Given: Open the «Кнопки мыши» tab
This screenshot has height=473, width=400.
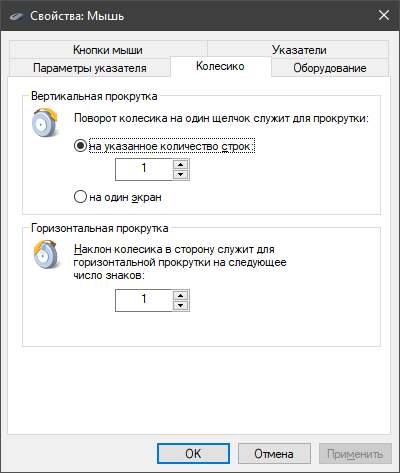Looking at the screenshot, I should (108, 50).
